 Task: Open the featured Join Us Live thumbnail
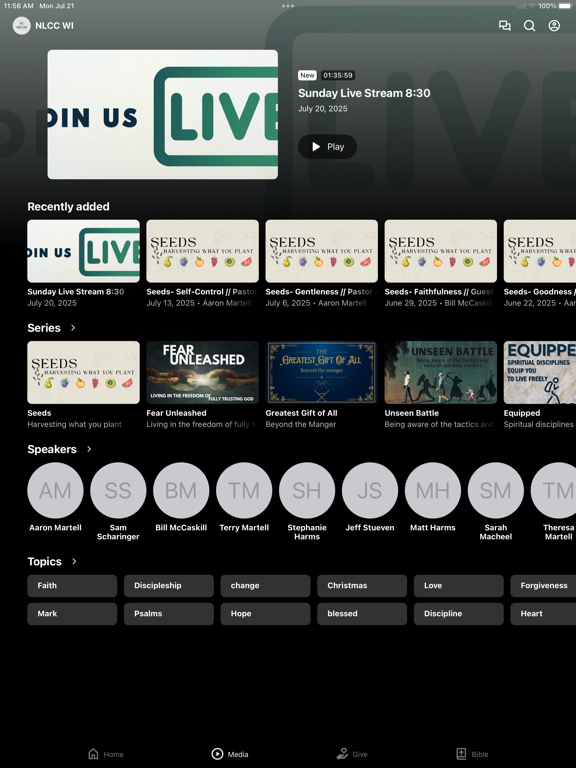[163, 115]
